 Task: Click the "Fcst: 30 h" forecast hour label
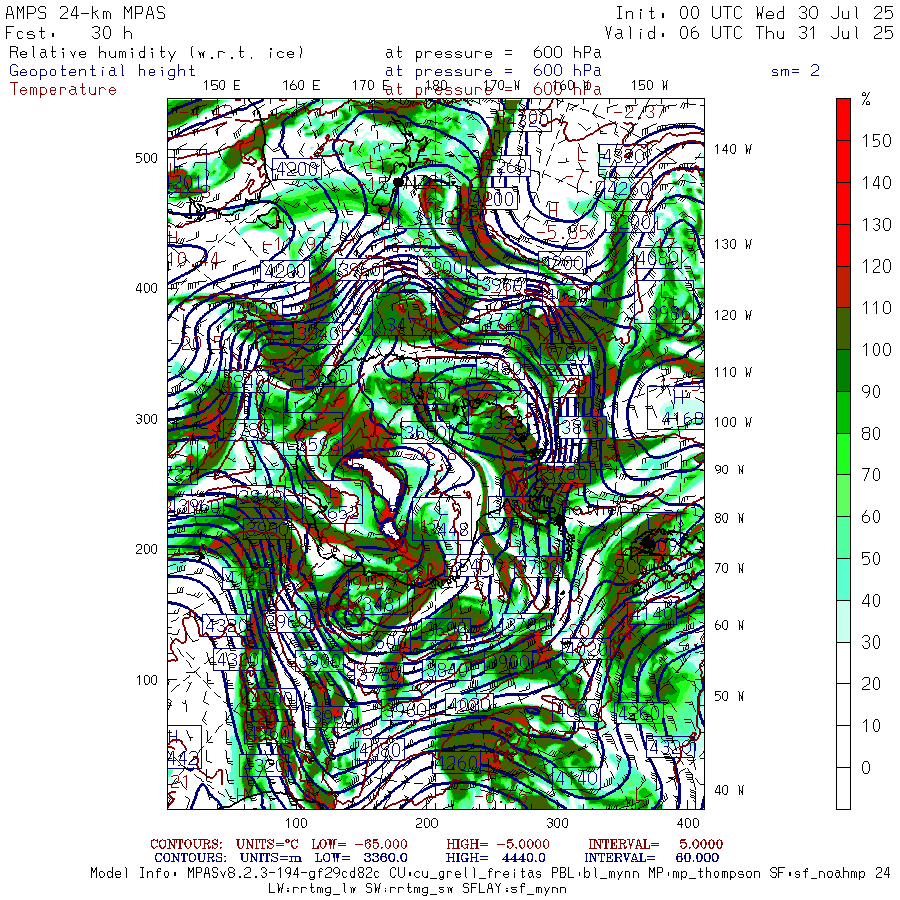click(69, 33)
